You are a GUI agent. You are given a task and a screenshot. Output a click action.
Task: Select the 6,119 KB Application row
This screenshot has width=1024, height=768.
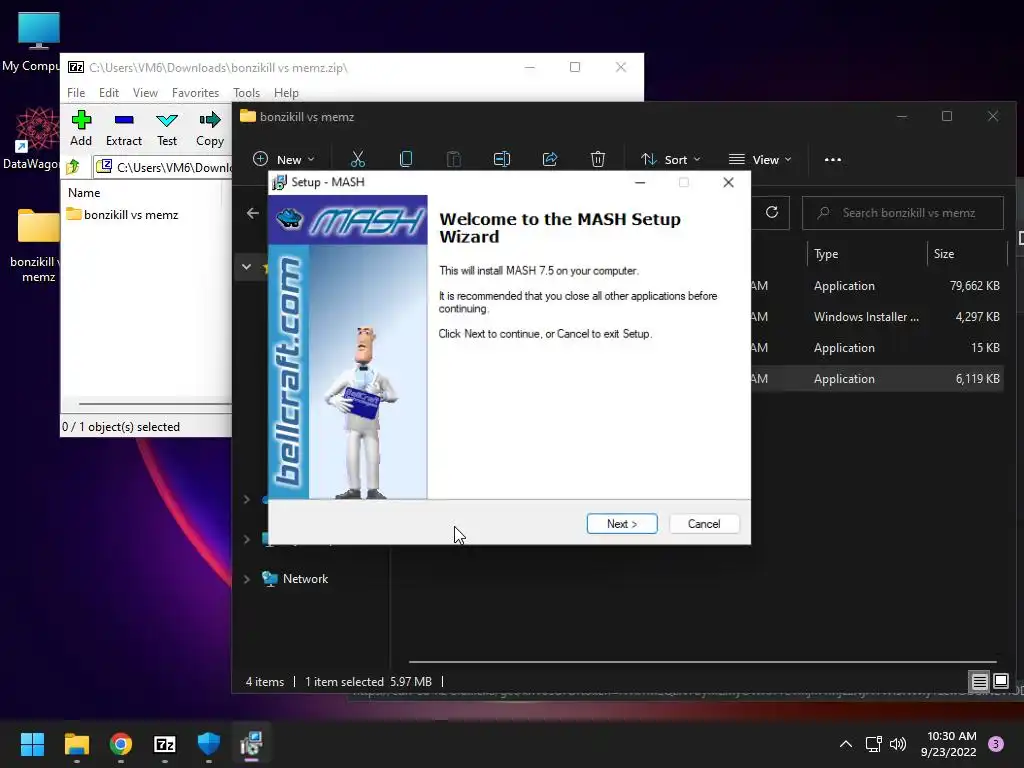click(875, 379)
